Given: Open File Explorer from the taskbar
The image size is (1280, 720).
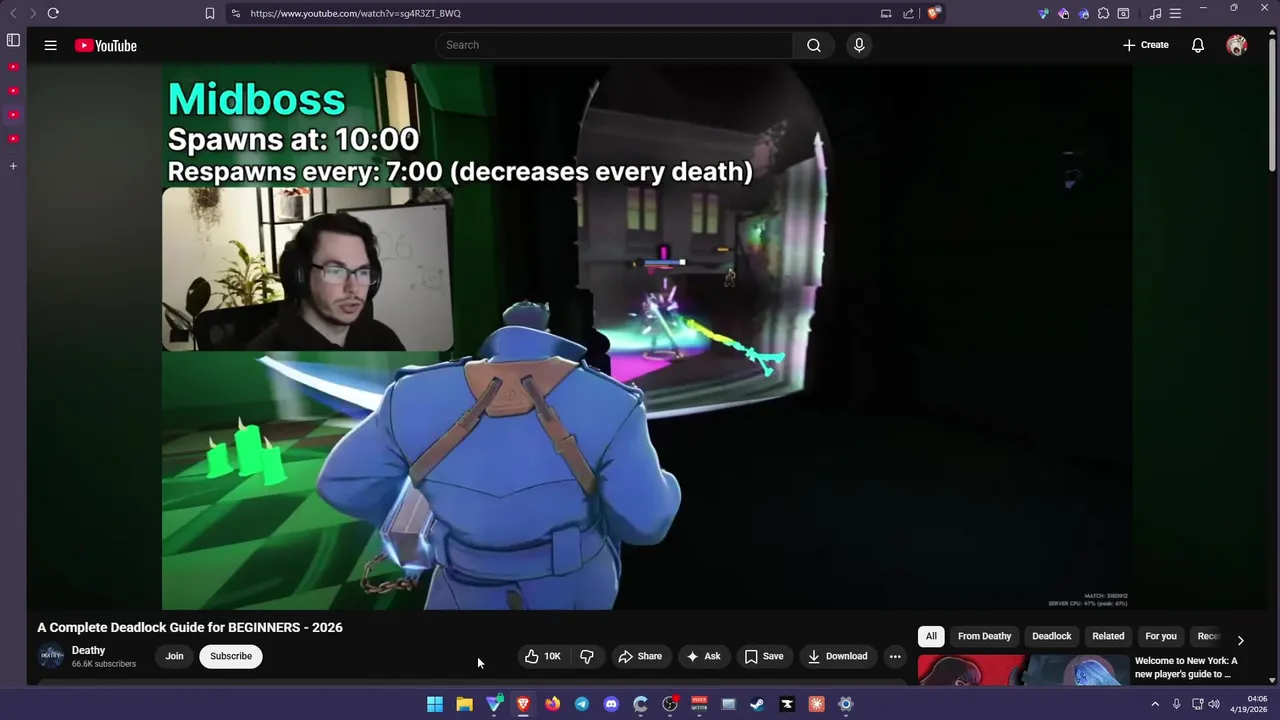Looking at the screenshot, I should [x=464, y=704].
